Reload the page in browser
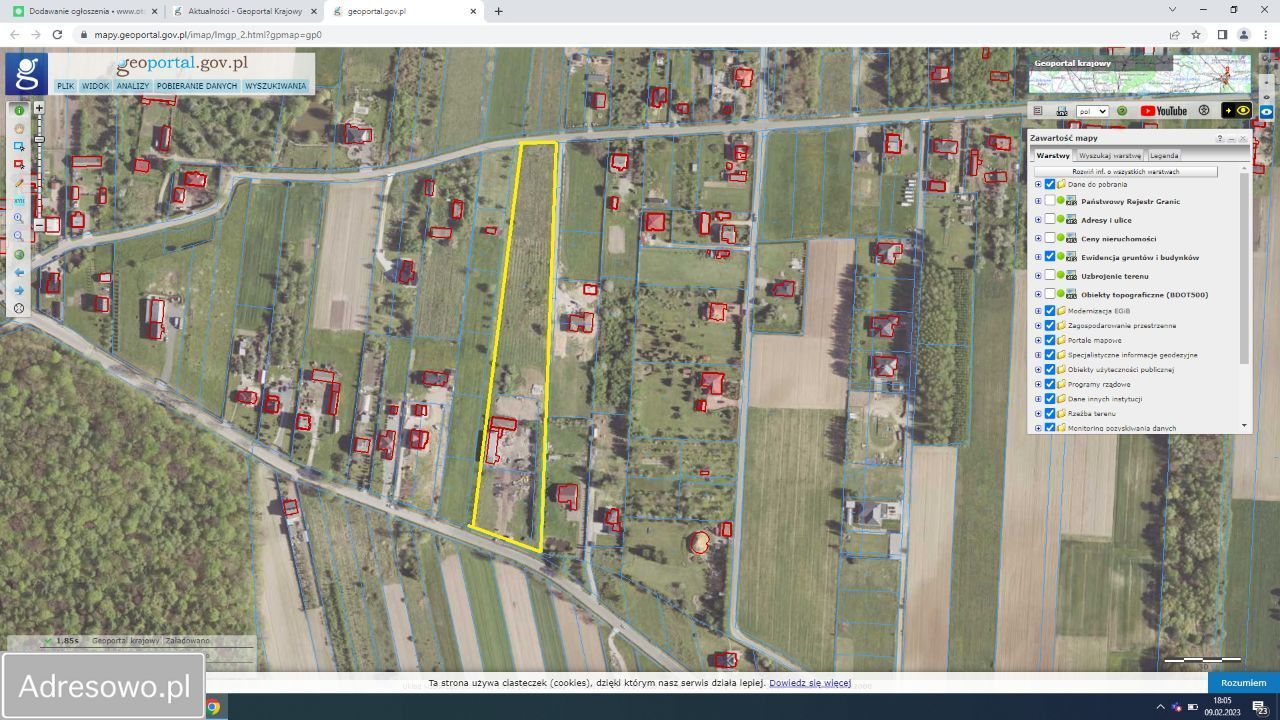 point(57,34)
